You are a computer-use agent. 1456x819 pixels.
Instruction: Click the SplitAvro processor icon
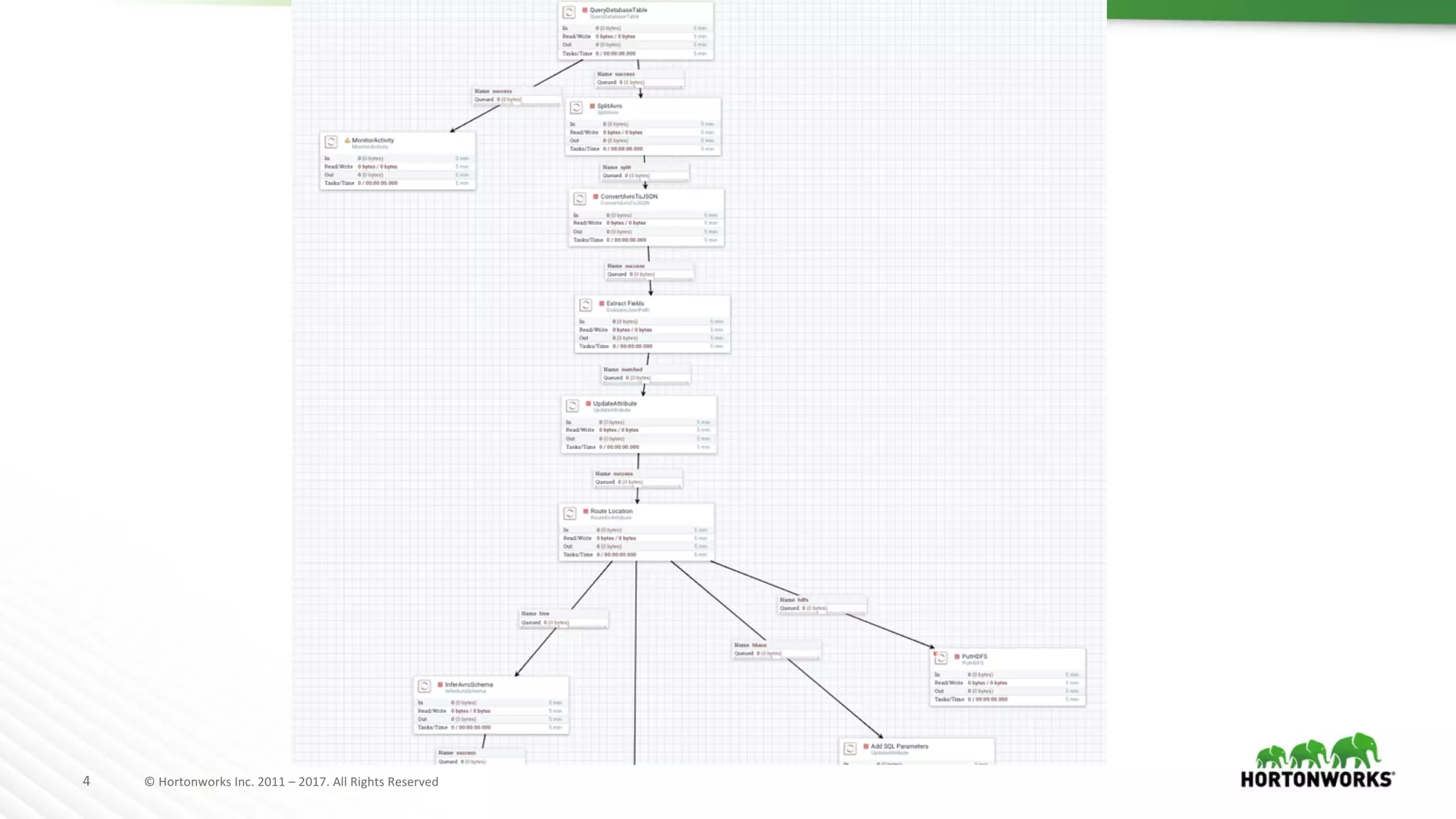pyautogui.click(x=577, y=108)
